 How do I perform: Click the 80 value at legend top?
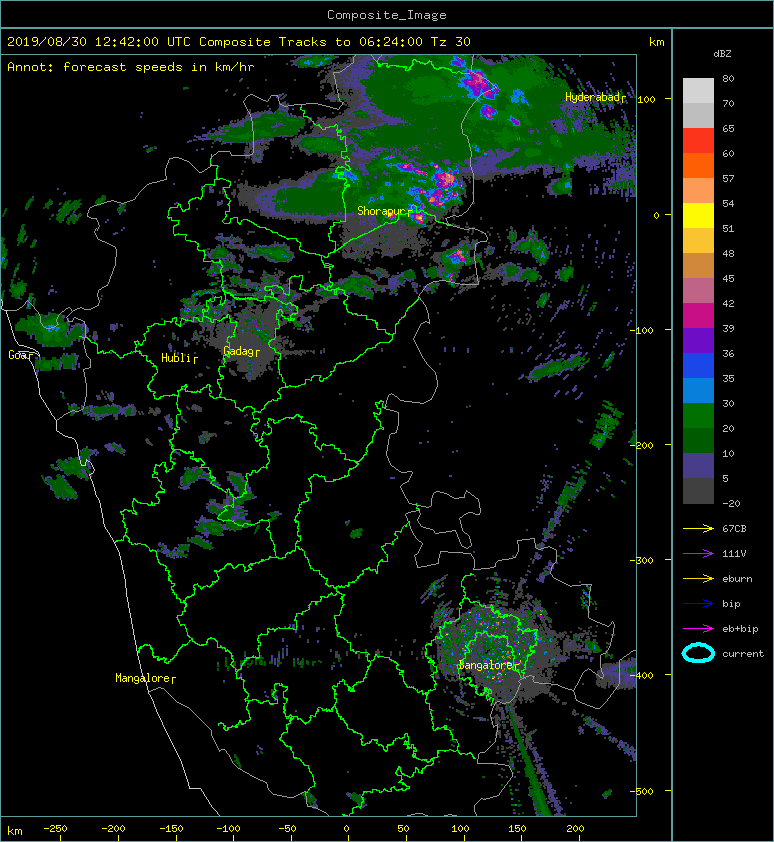coord(728,78)
